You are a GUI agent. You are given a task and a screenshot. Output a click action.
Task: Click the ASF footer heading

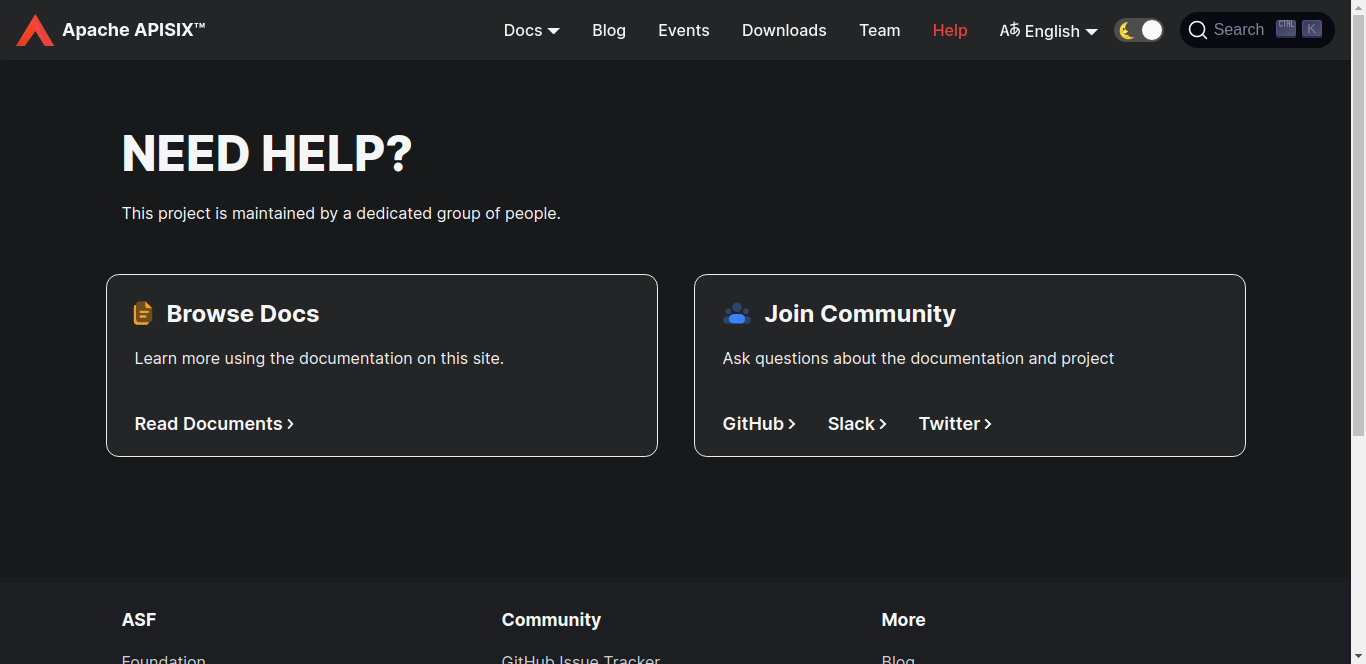(x=139, y=620)
